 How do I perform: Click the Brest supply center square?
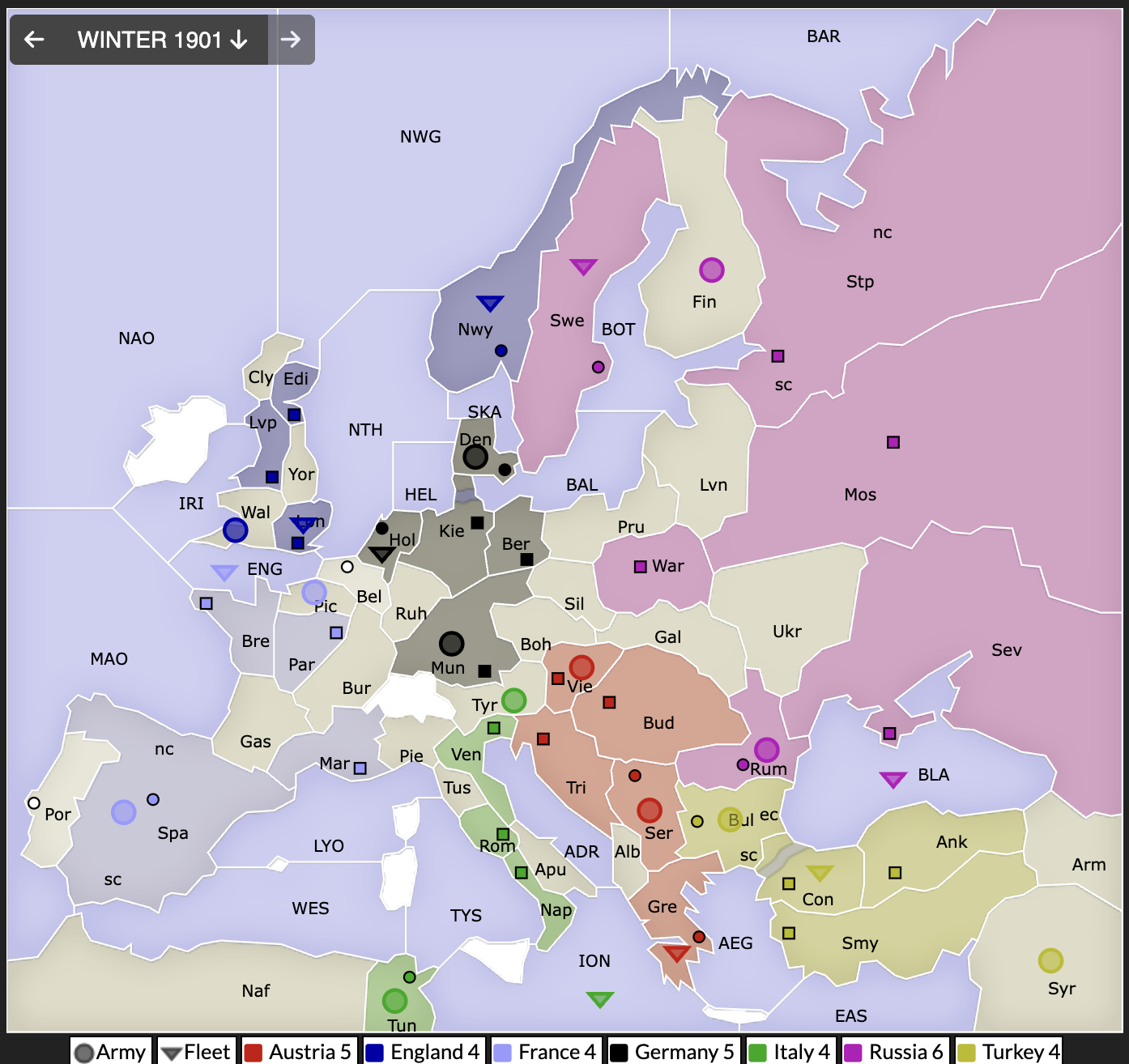207,603
